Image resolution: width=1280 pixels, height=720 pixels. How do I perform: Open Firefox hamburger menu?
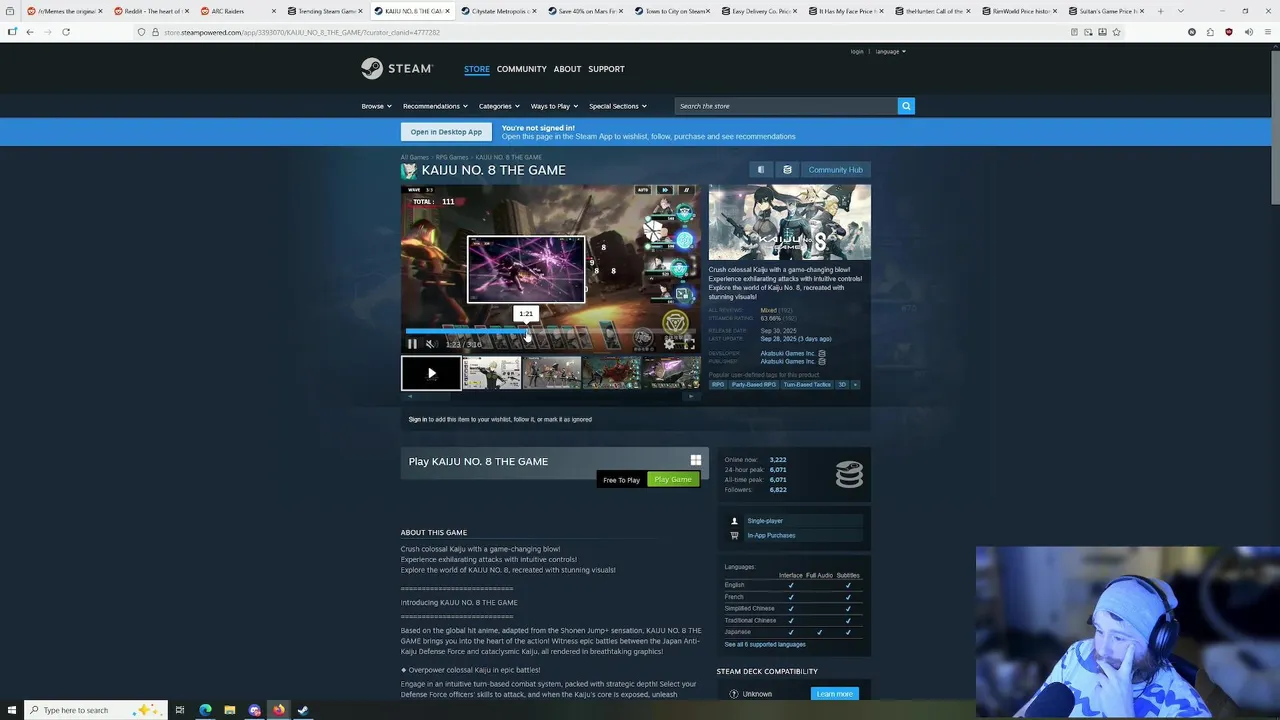tap(1266, 32)
